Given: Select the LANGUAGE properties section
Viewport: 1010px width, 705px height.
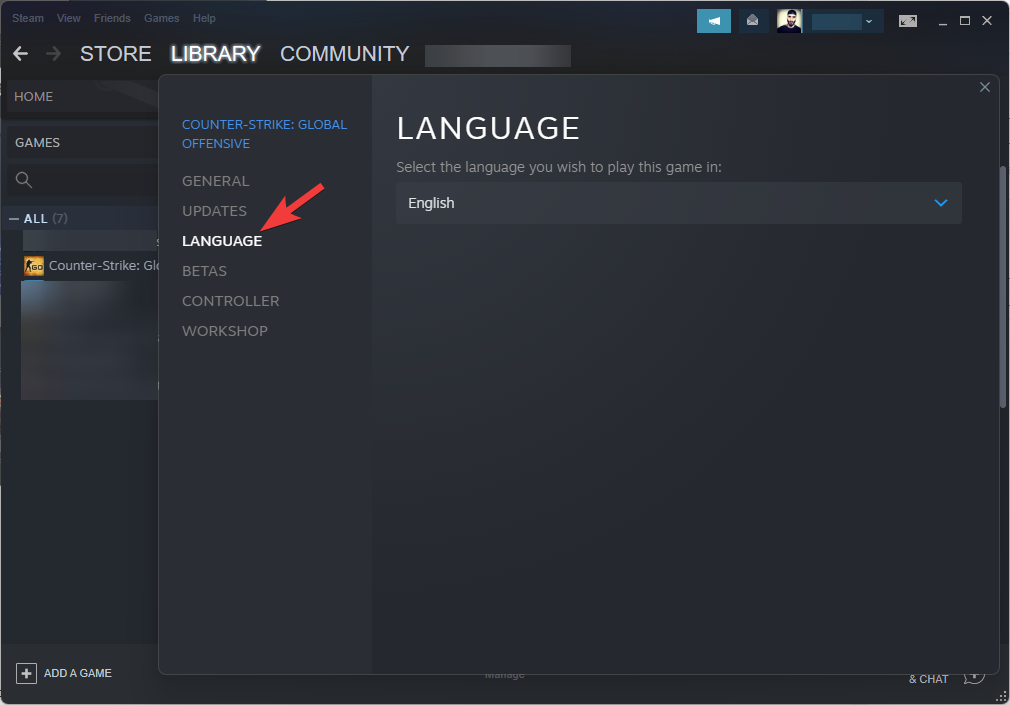Looking at the screenshot, I should coord(222,241).
